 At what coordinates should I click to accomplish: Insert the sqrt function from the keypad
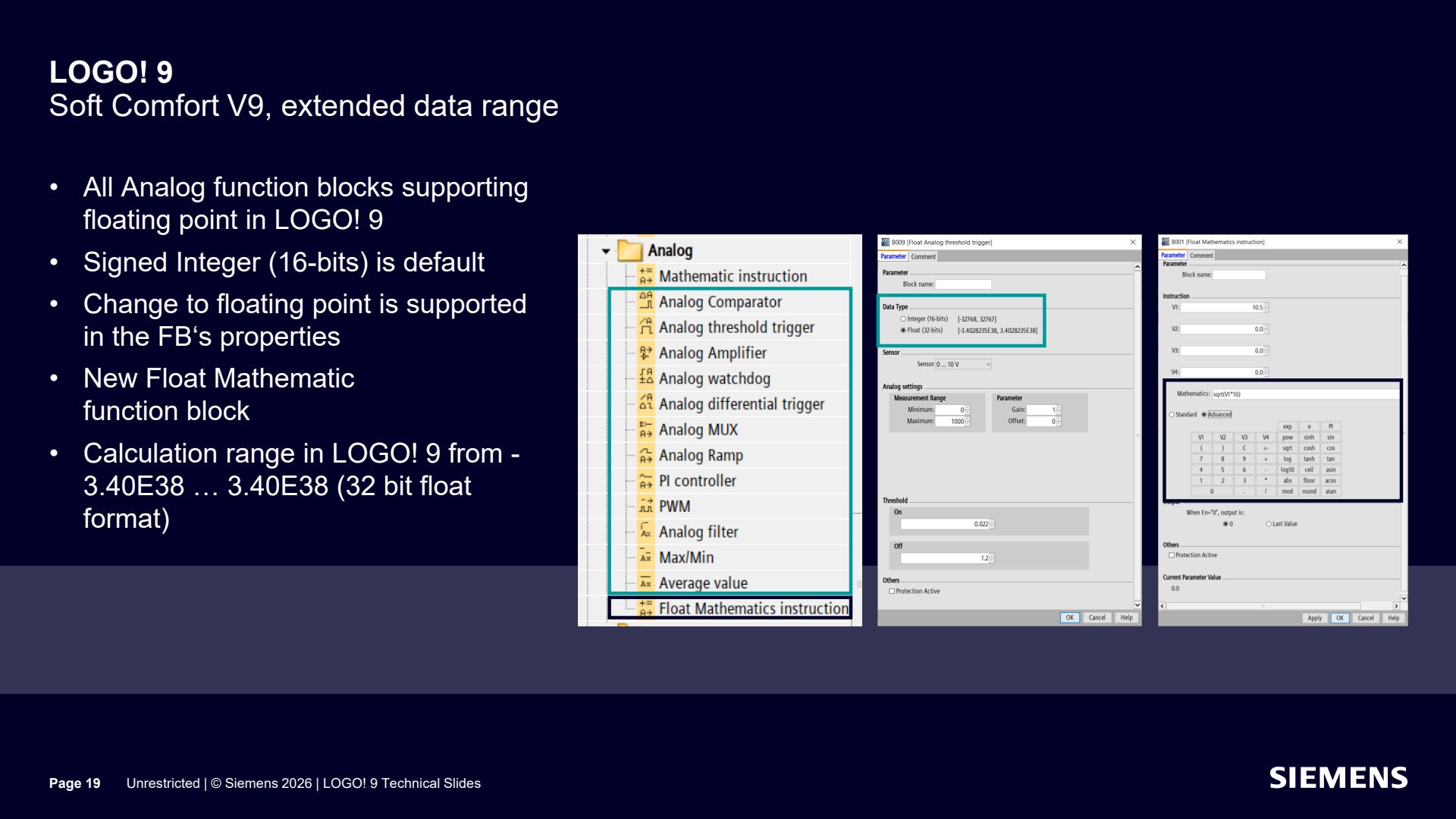tap(1288, 448)
